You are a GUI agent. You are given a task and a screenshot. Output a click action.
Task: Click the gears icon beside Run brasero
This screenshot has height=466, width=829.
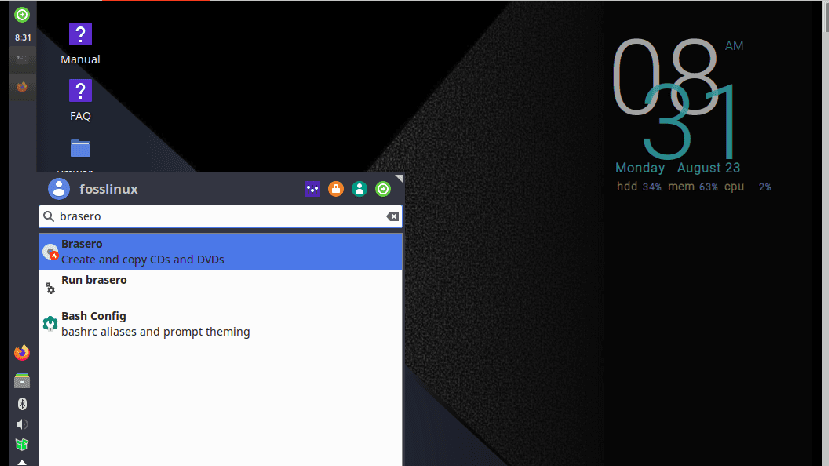click(50, 288)
